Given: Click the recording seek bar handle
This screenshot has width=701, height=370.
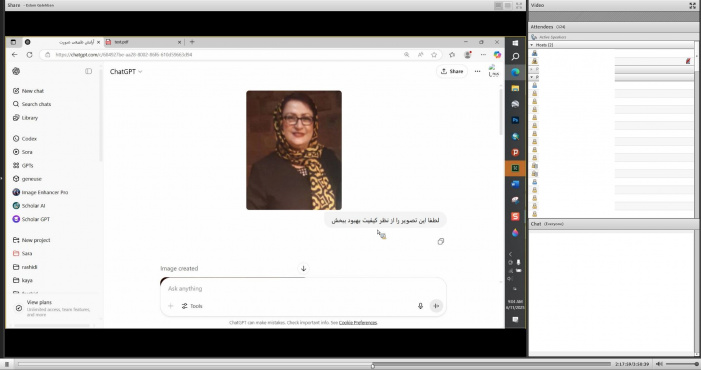Looking at the screenshot, I should (373, 366).
